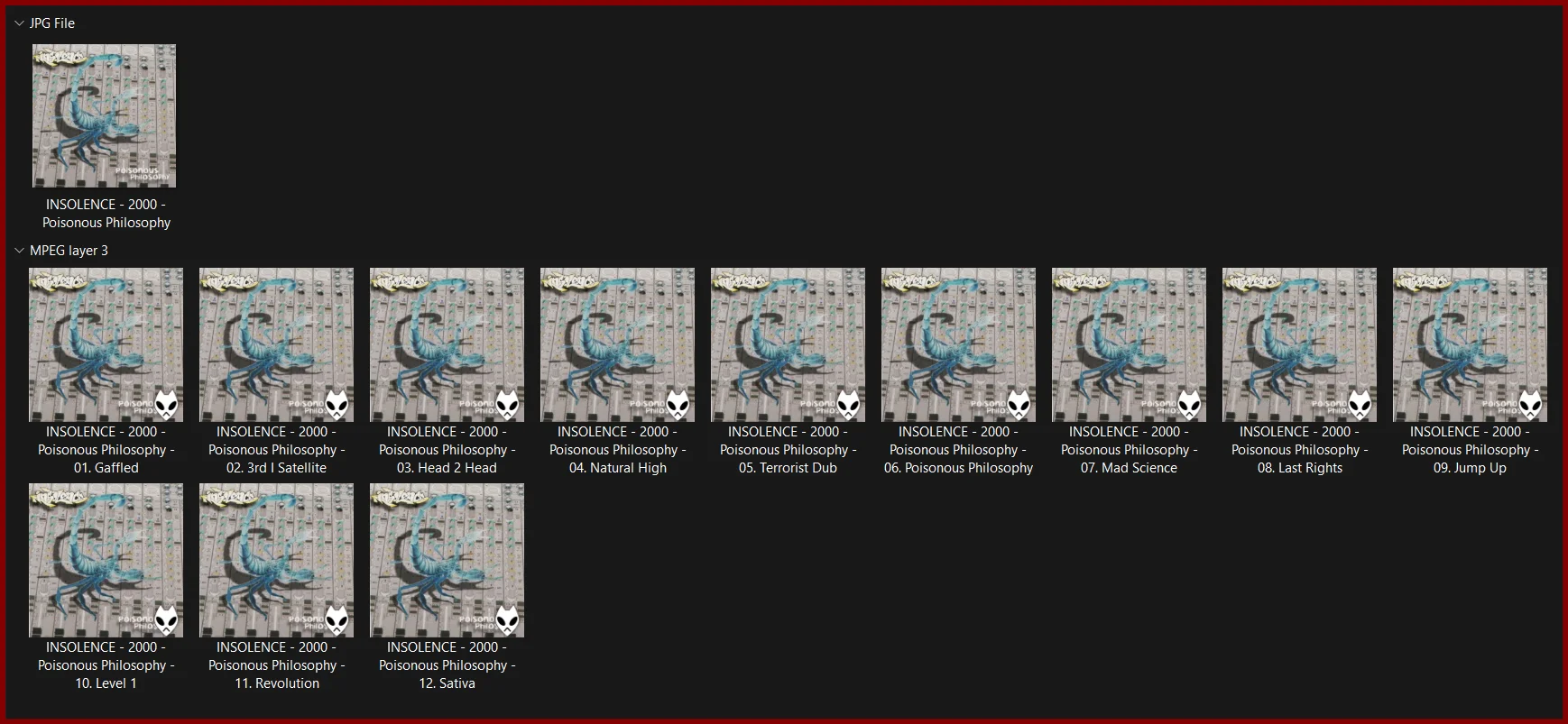This screenshot has height=724, width=1568.
Task: Click the file name ending '01. Gaffled'
Action: tap(106, 450)
